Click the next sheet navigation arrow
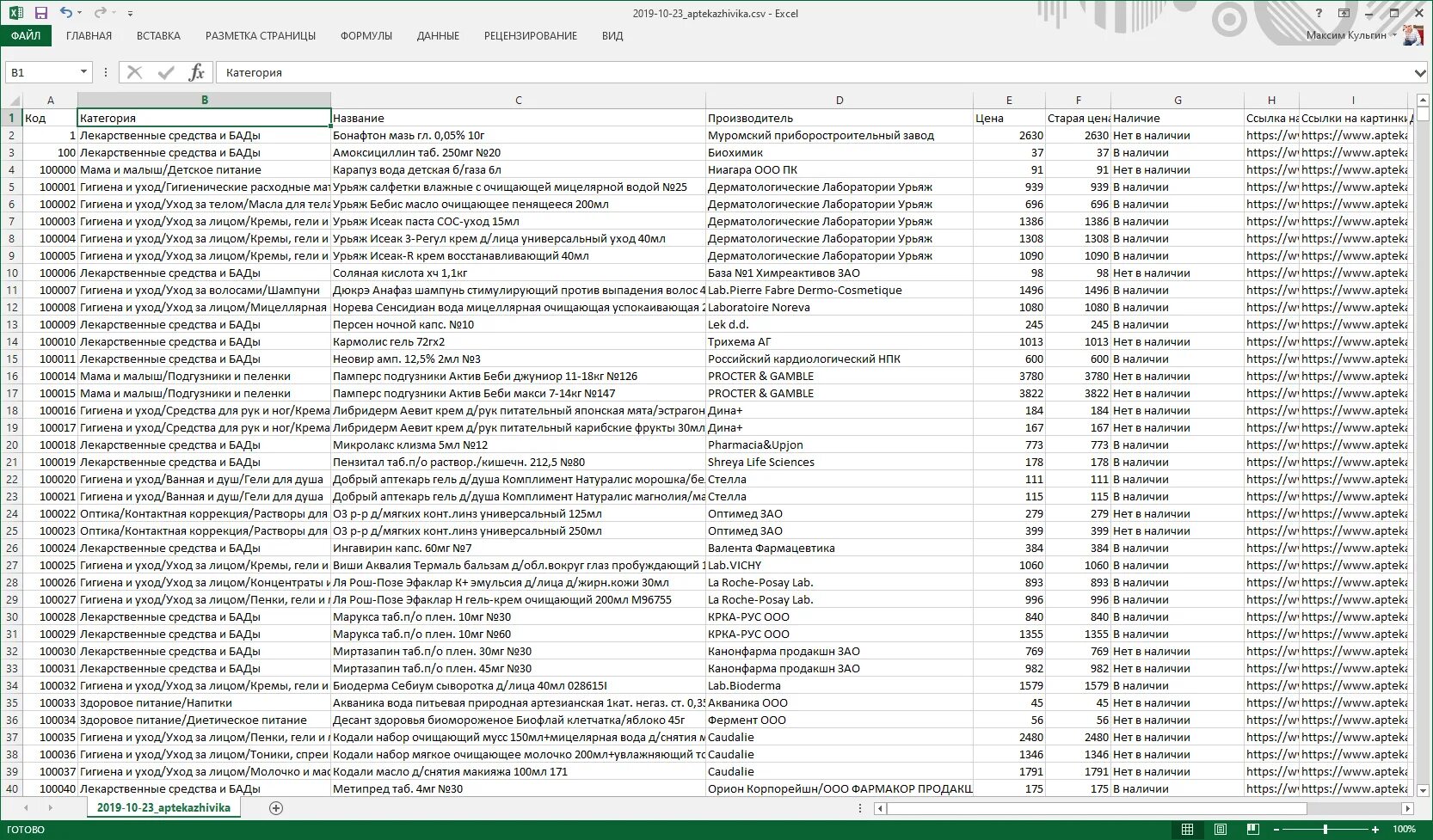Screen dimensions: 1433x840 pyautogui.click(x=50, y=807)
